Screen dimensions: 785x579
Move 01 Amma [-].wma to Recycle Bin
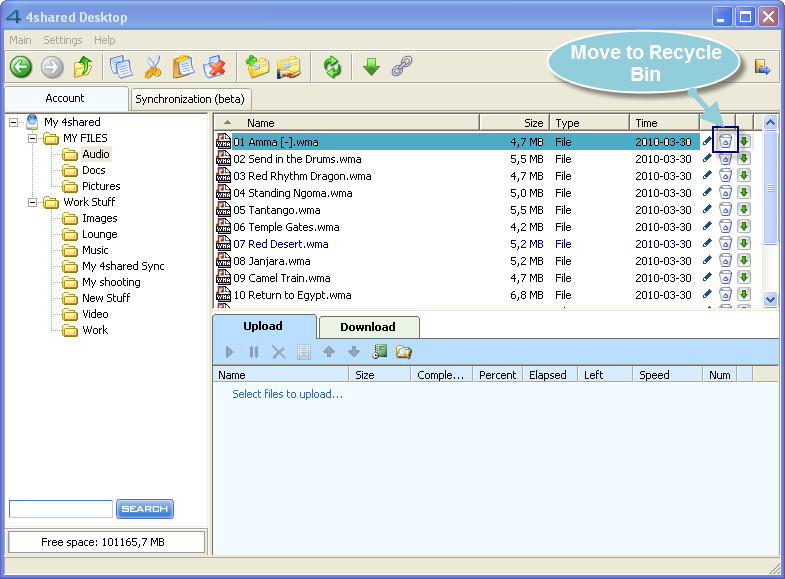tap(725, 142)
